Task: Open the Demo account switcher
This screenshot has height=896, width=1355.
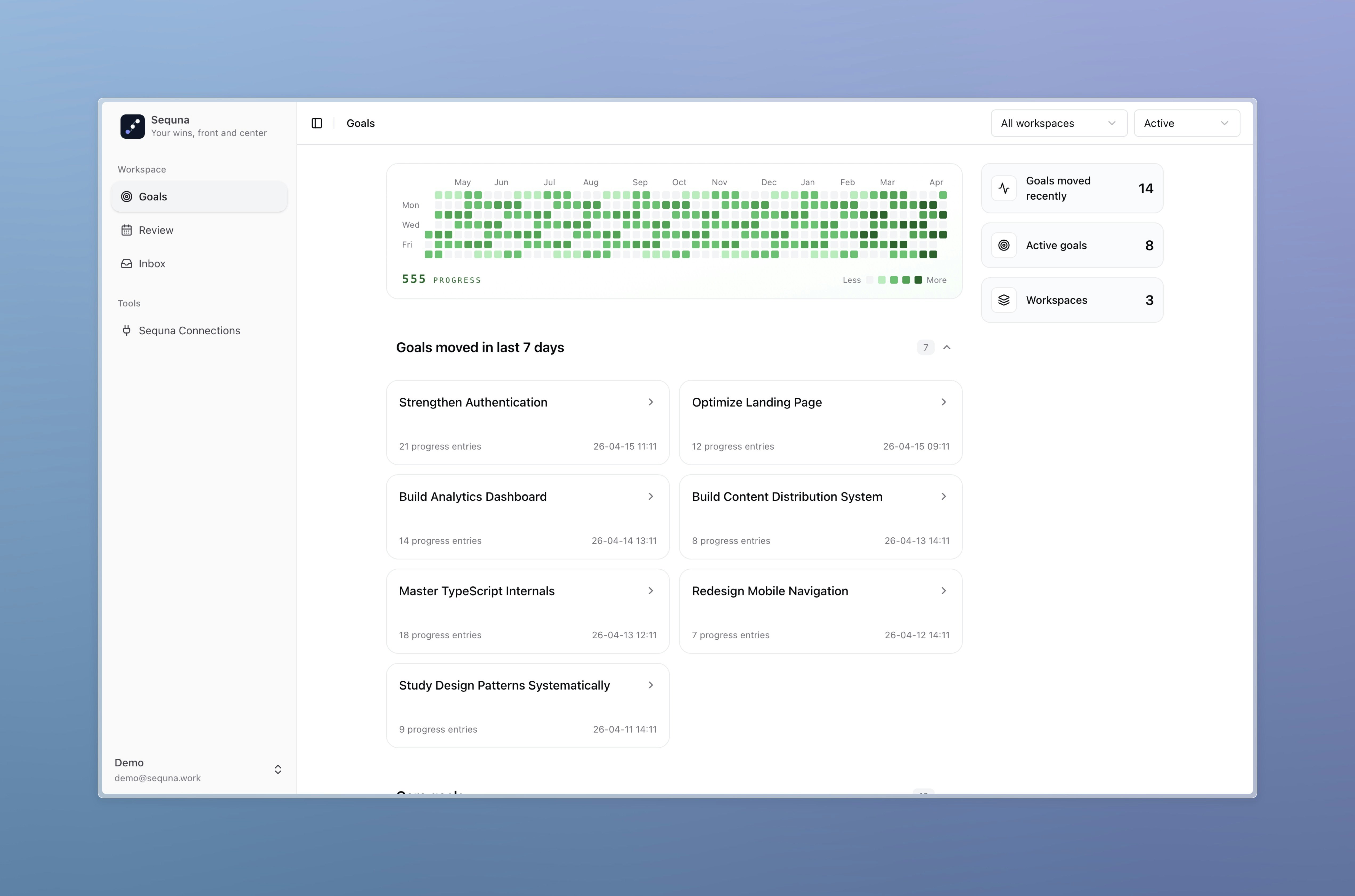Action: (x=278, y=770)
